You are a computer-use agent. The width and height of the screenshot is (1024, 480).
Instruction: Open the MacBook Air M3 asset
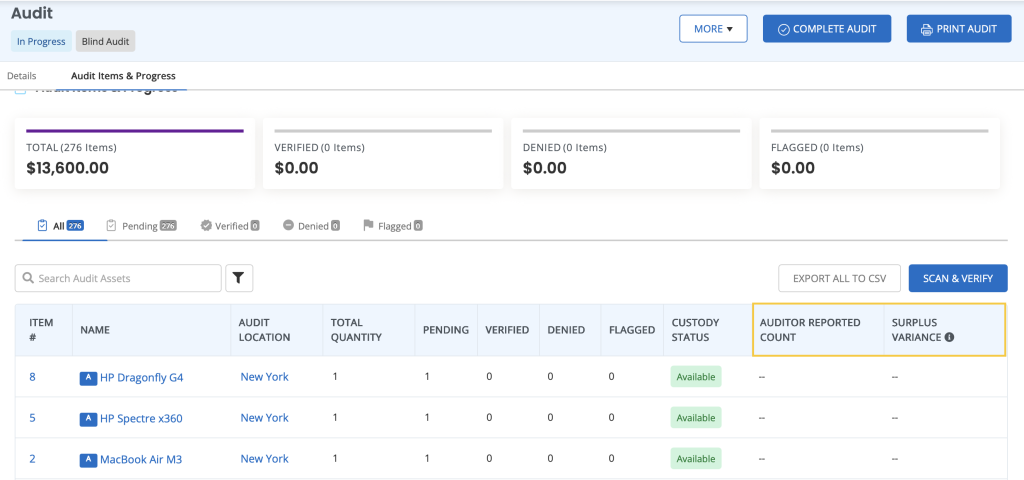140,460
